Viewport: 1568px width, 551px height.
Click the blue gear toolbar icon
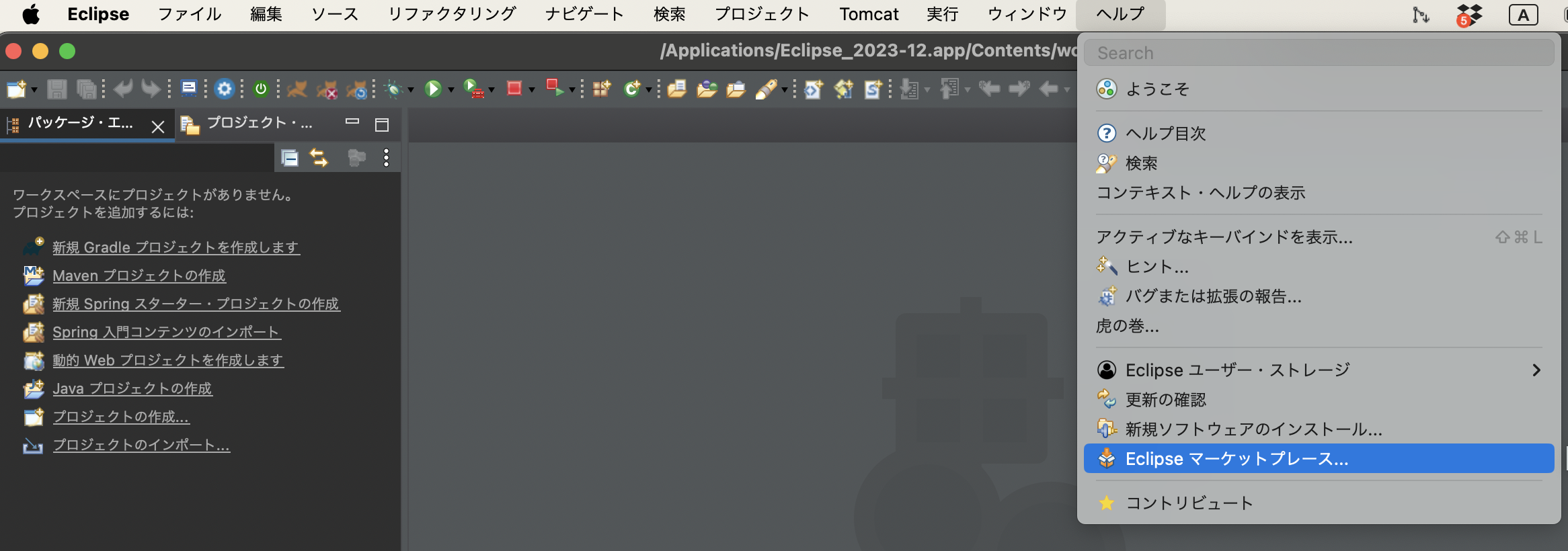225,89
